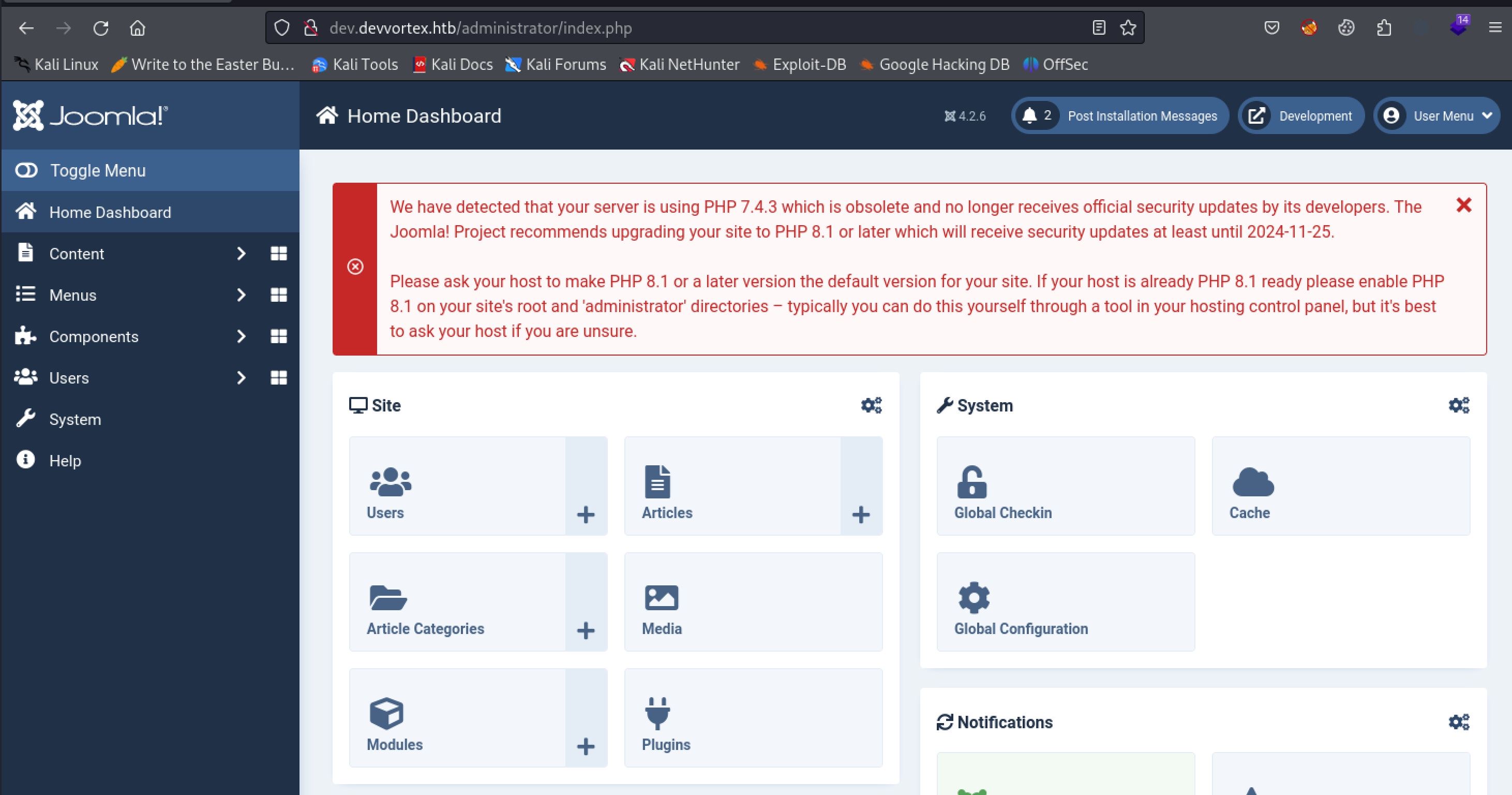Add new user plus button
The image size is (1512, 795).
click(x=585, y=514)
